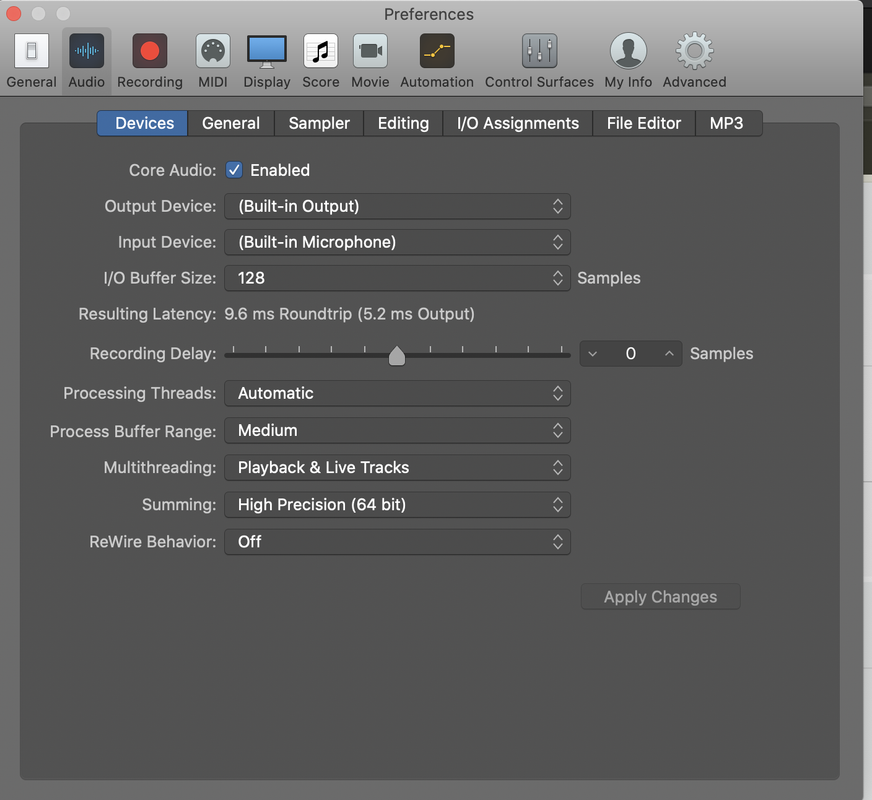Open Display preferences monitor icon
Screen dimensions: 872x800
tap(267, 51)
